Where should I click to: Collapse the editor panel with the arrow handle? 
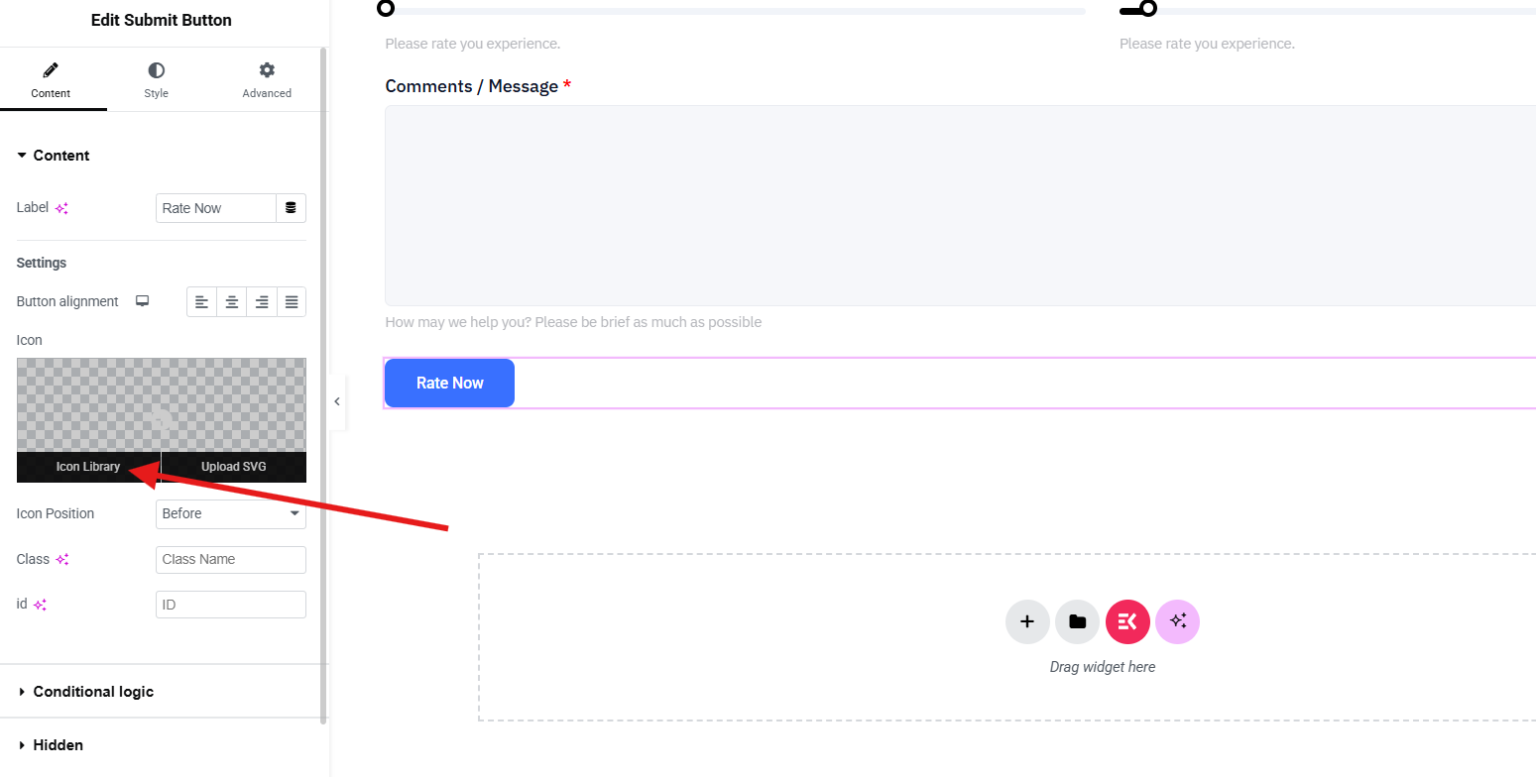[x=337, y=401]
